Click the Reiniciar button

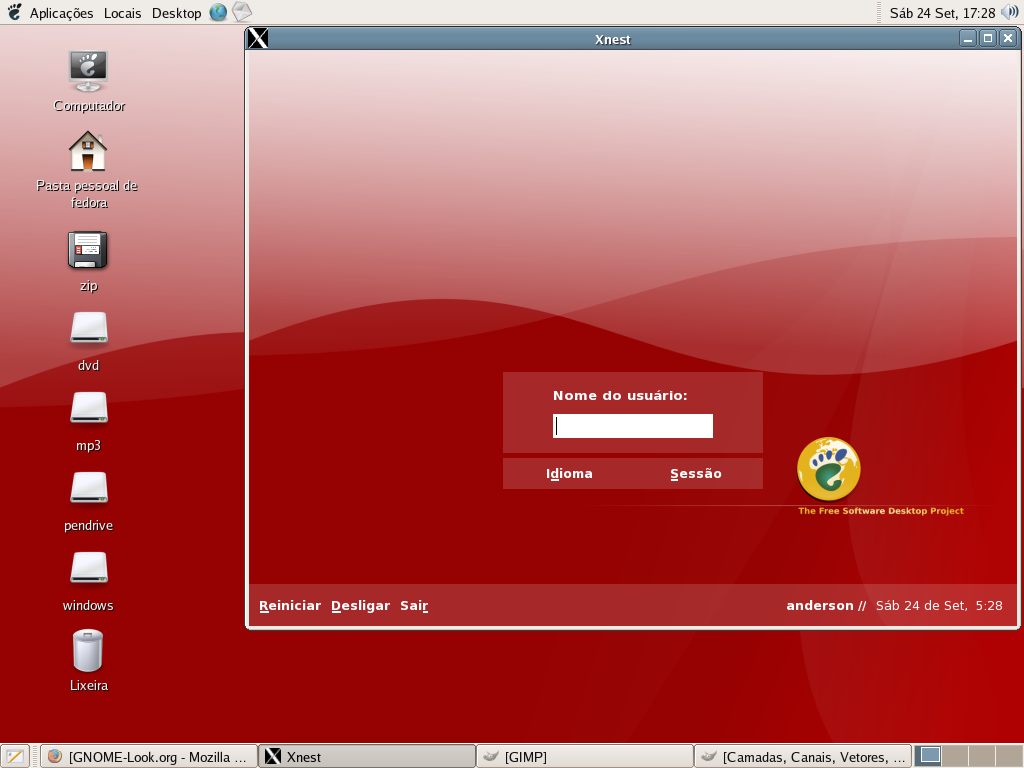click(x=290, y=605)
